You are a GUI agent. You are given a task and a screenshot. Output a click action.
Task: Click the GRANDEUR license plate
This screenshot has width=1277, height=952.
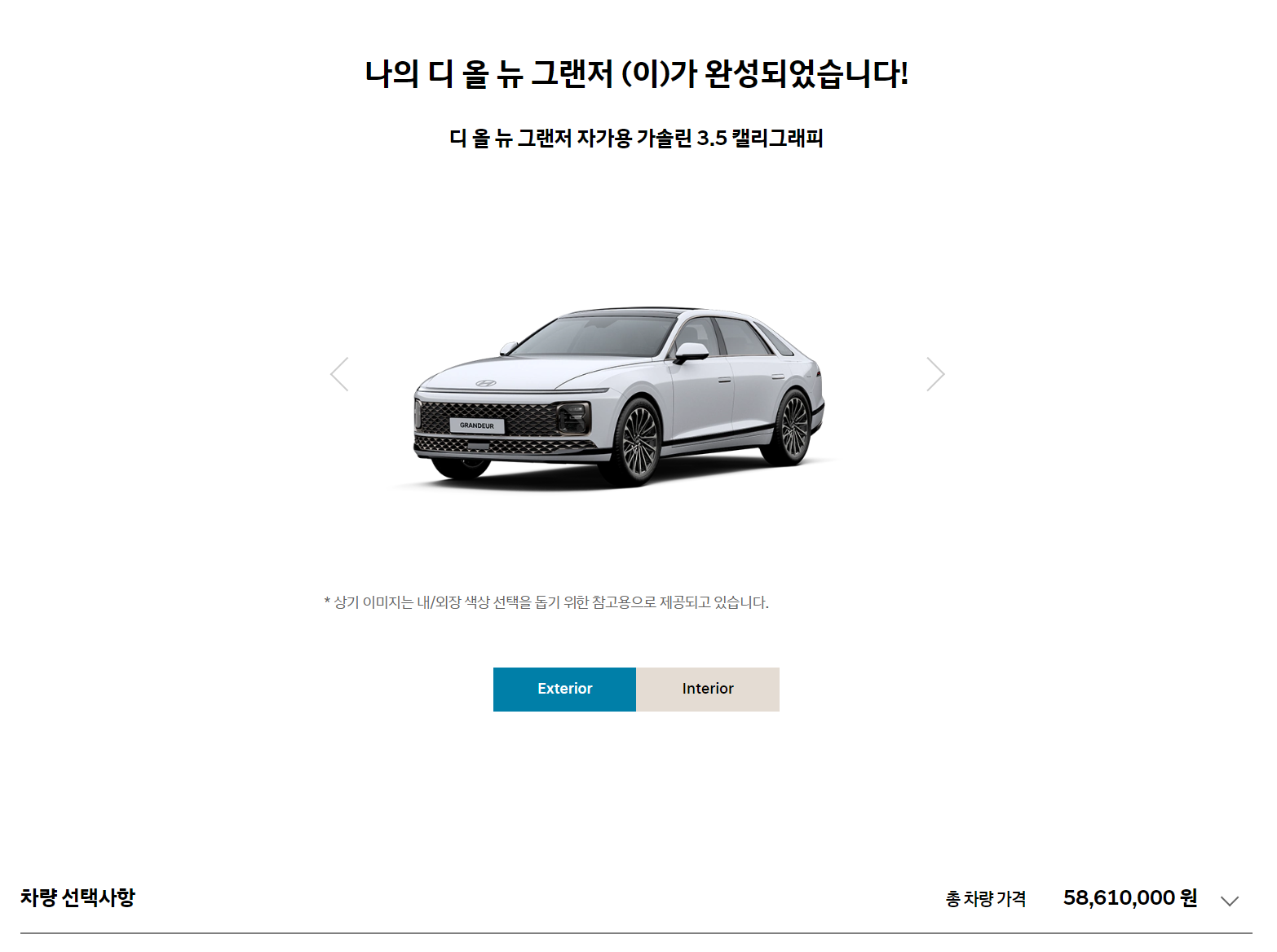pyautogui.click(x=477, y=425)
